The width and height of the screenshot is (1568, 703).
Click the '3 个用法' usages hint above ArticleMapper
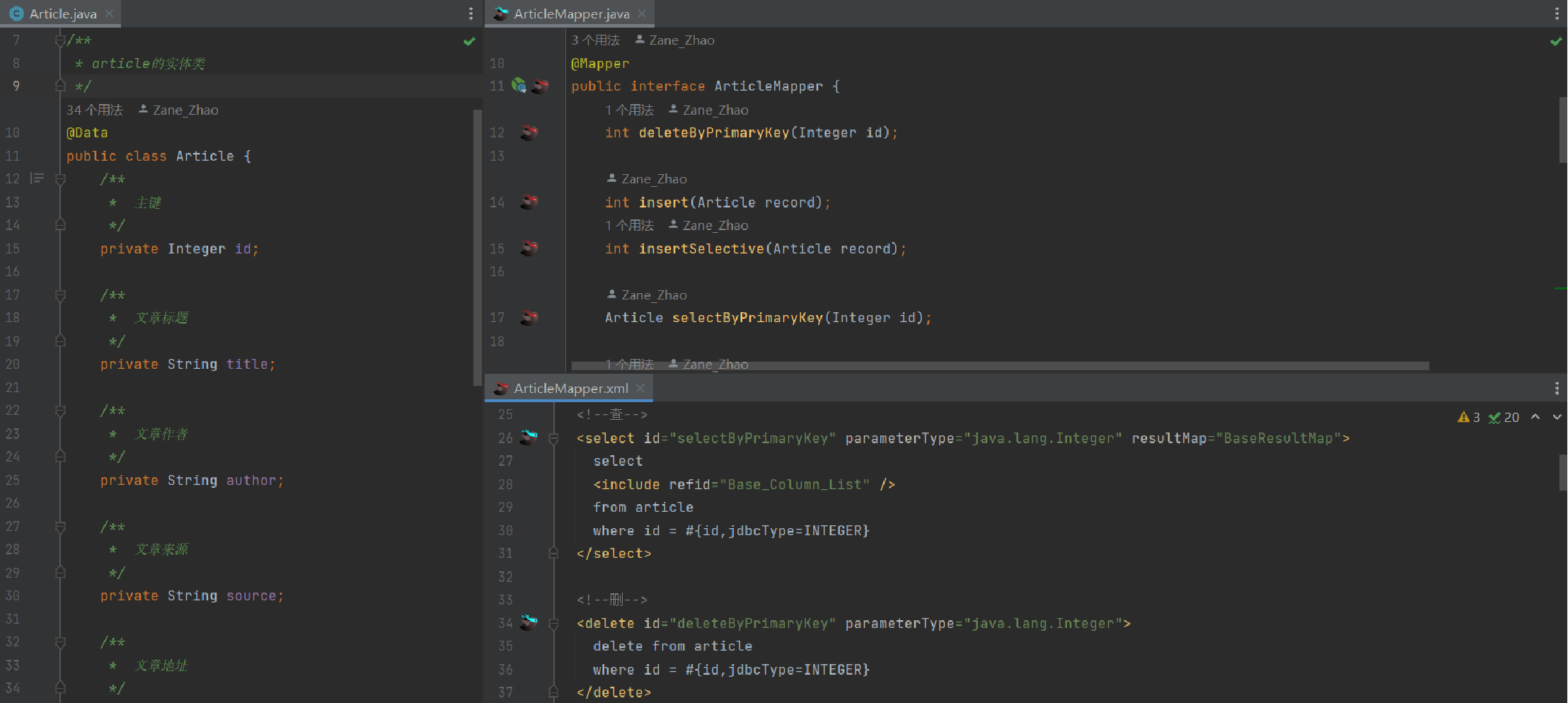[595, 40]
